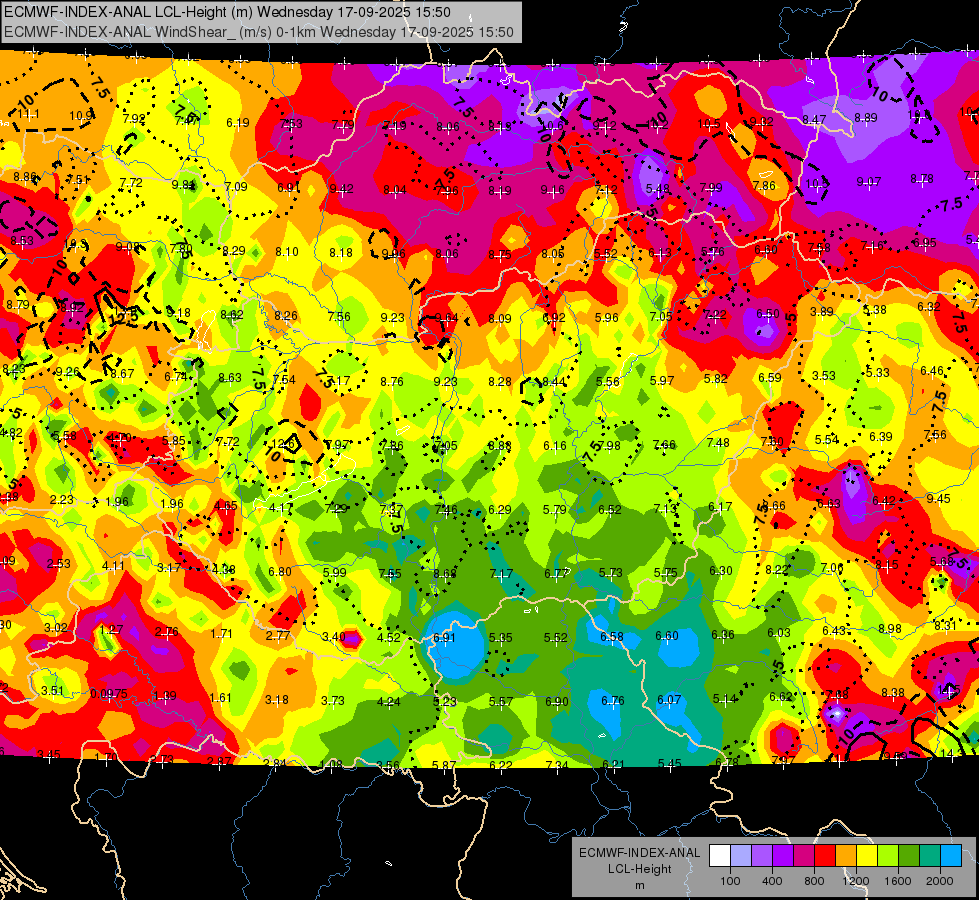Click the legend label 1600
Screen dimensions: 979x900
tap(897, 881)
